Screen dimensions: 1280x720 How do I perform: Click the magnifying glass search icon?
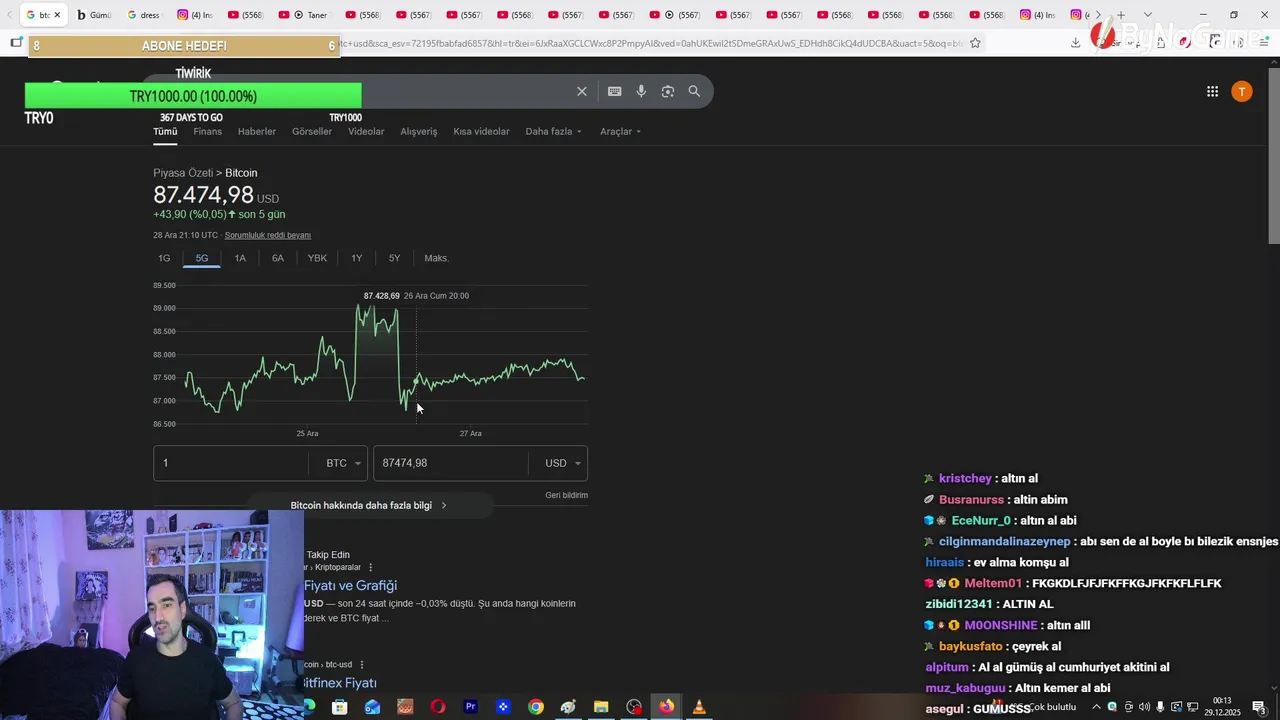(x=694, y=91)
